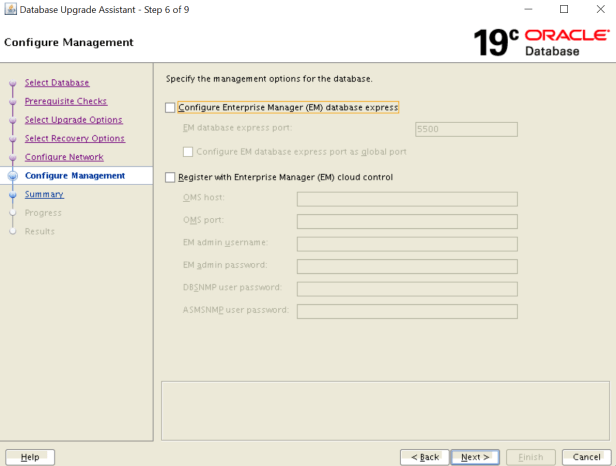Click the Database Upgrade Assistant title bar icon
This screenshot has height=466, width=616.
(x=10, y=9)
